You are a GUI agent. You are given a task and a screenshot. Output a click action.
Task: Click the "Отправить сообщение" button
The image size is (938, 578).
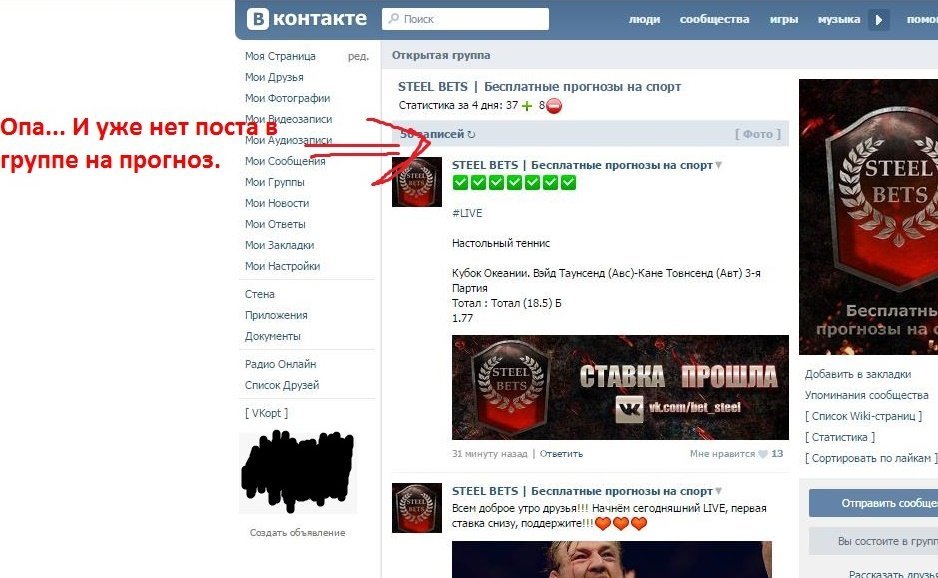click(x=873, y=503)
